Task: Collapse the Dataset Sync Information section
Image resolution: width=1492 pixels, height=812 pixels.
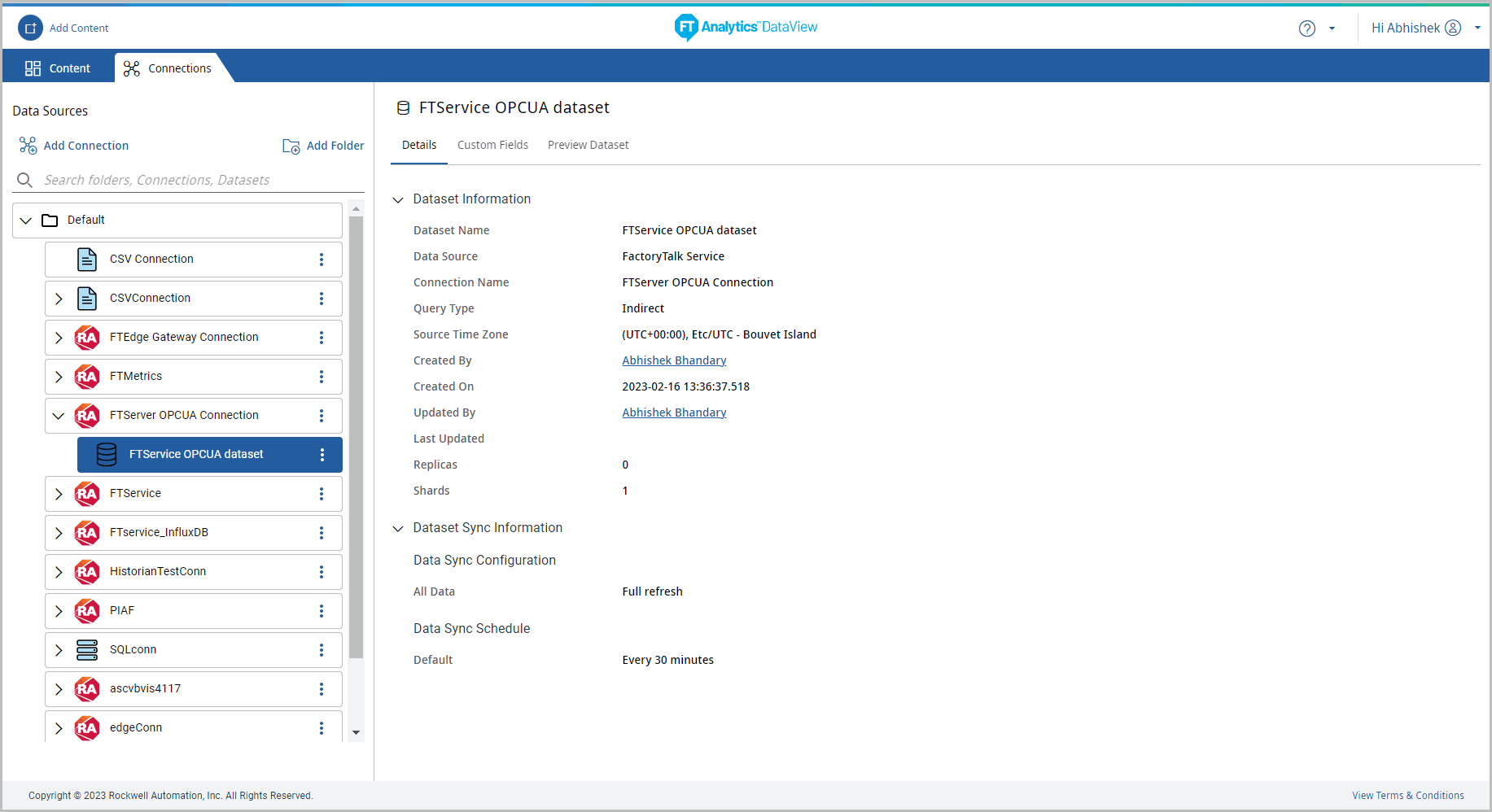Action: (398, 529)
